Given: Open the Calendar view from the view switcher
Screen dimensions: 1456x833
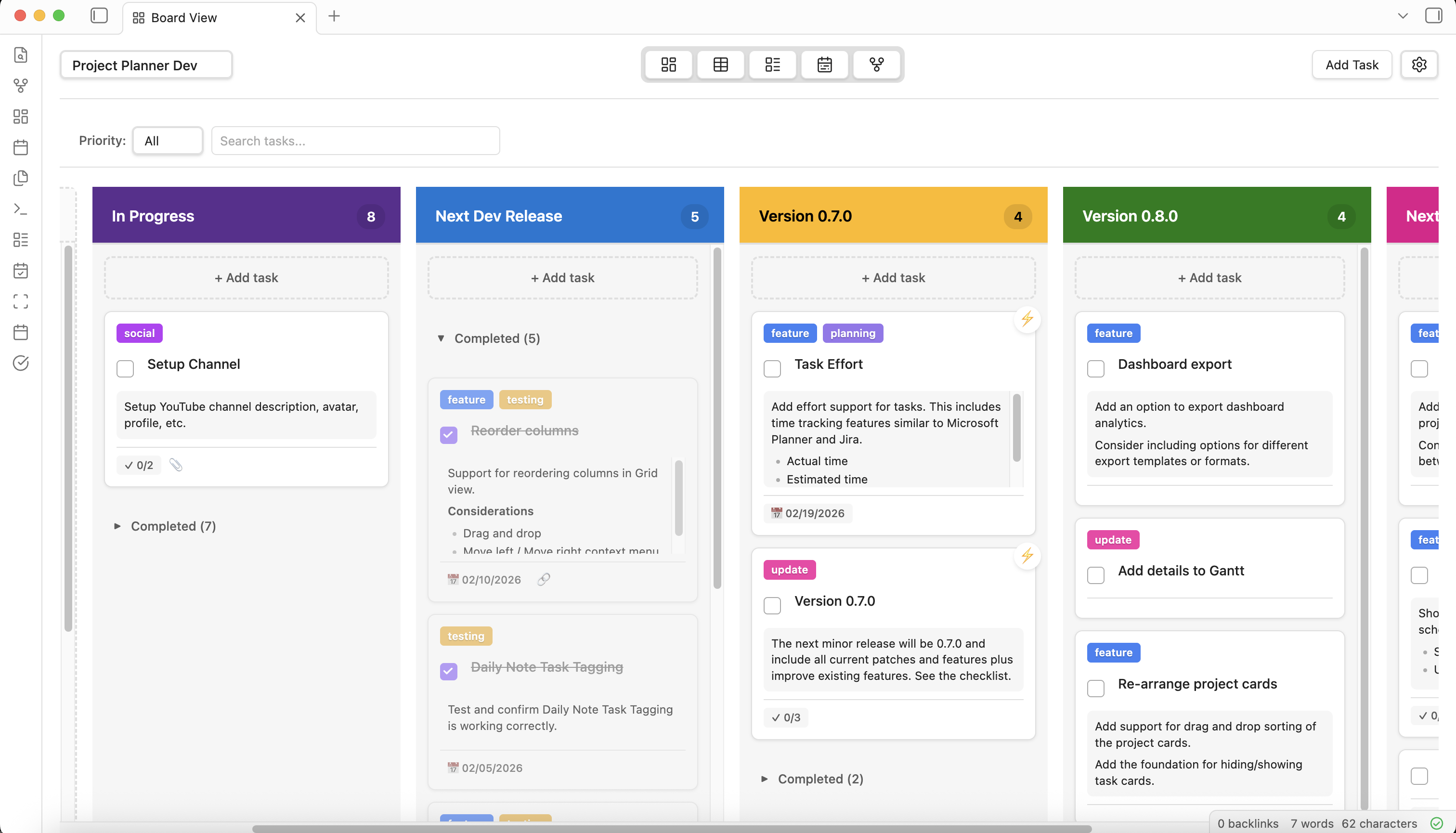Looking at the screenshot, I should (824, 65).
